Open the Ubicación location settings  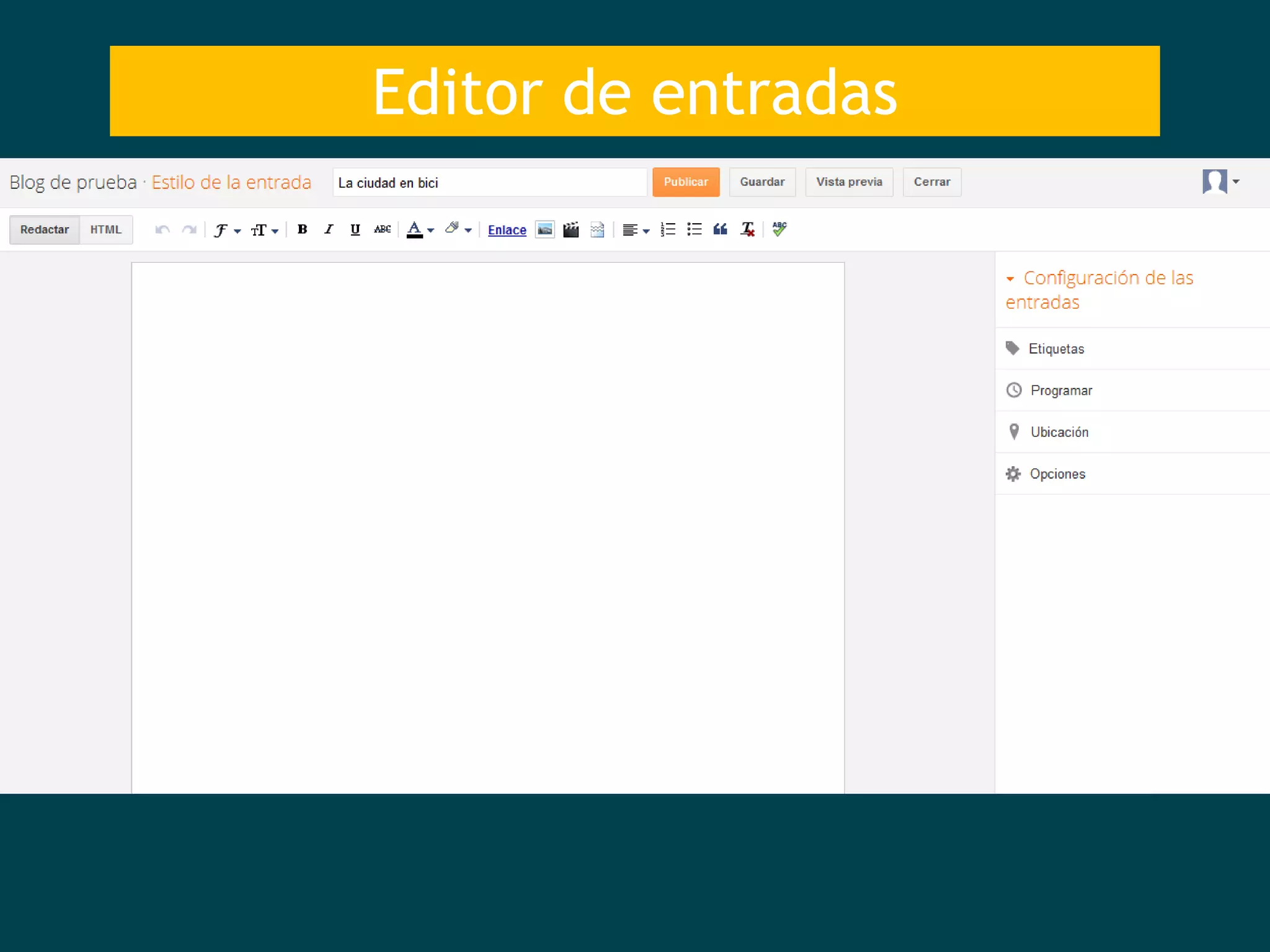[1132, 431]
